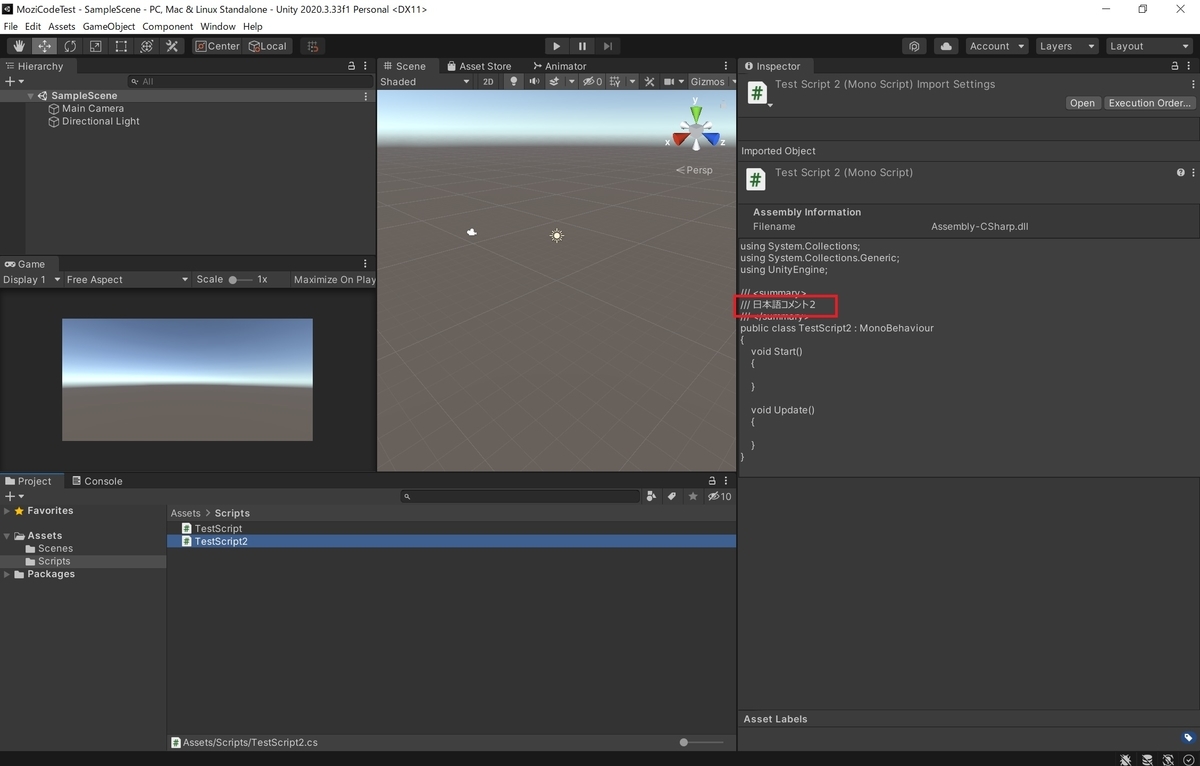Click search by label icon in Project
The height and width of the screenshot is (766, 1200).
672,496
